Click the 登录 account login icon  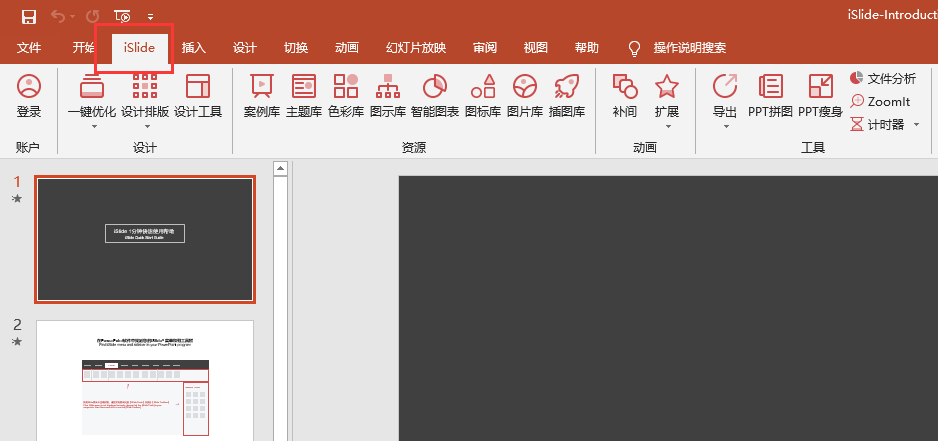point(29,95)
